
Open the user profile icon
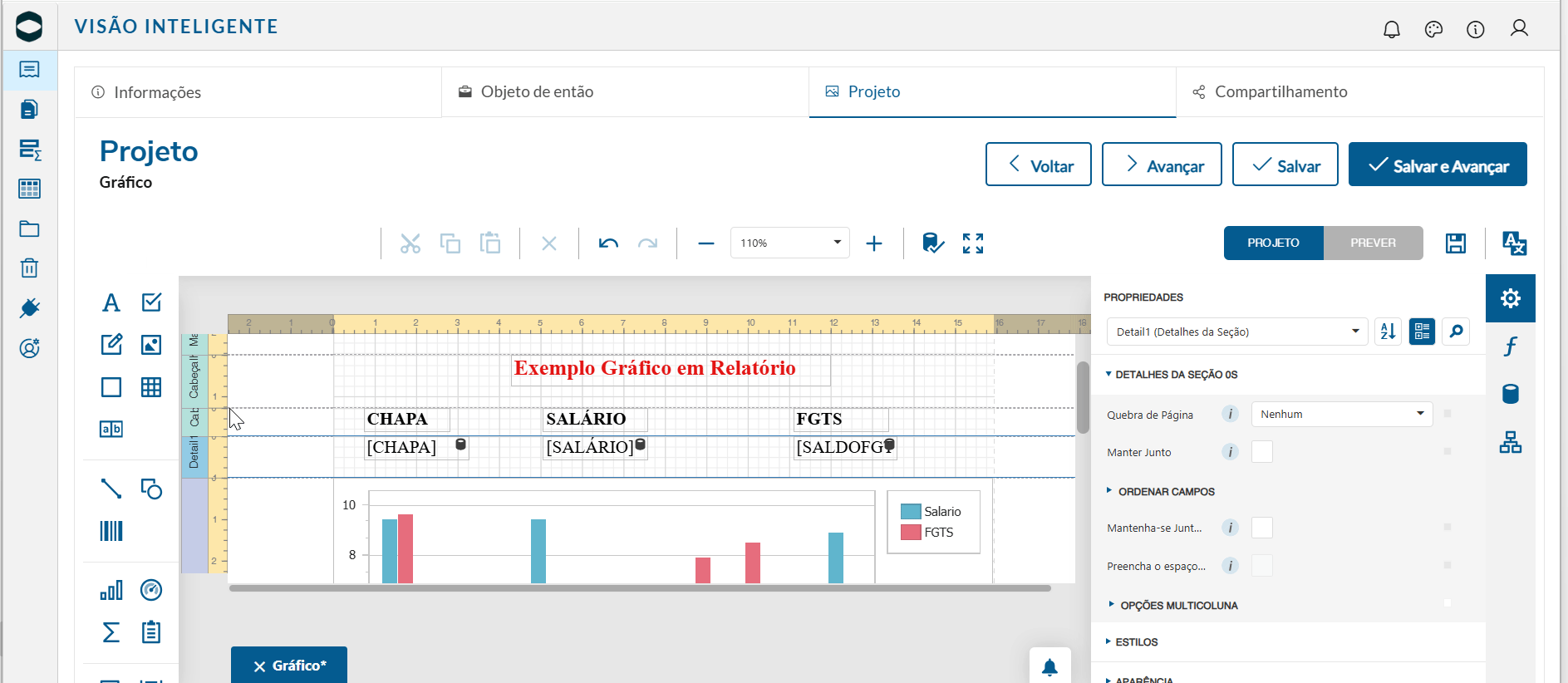pyautogui.click(x=1519, y=29)
